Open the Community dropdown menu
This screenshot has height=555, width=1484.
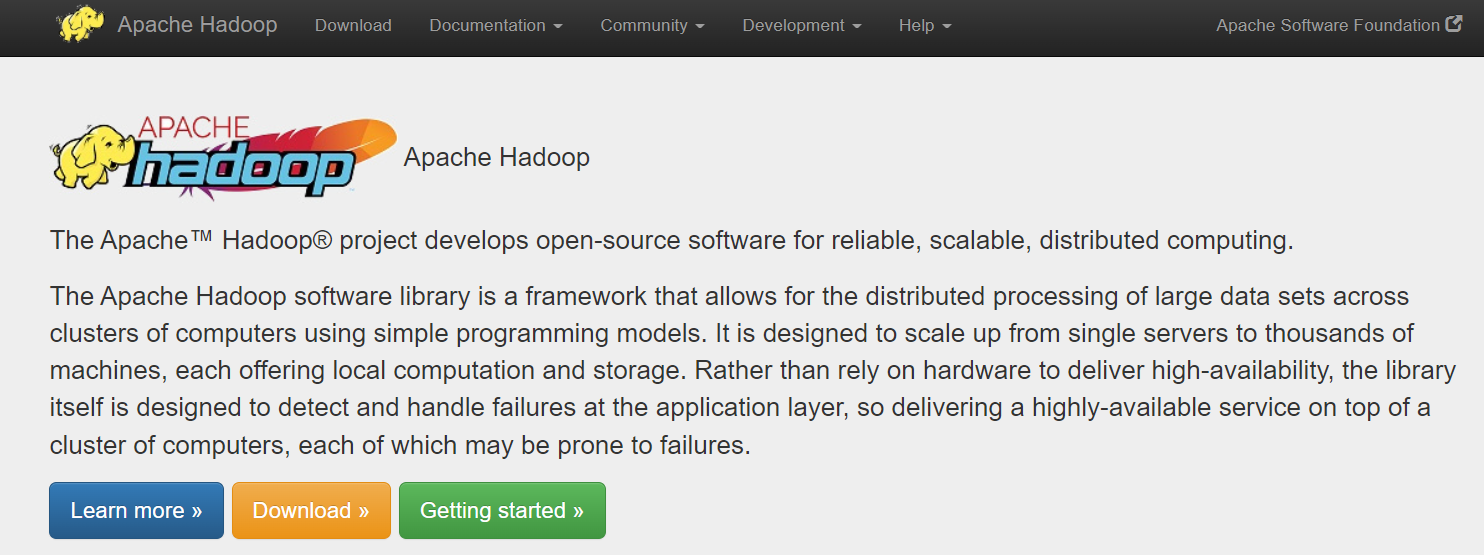click(x=652, y=25)
